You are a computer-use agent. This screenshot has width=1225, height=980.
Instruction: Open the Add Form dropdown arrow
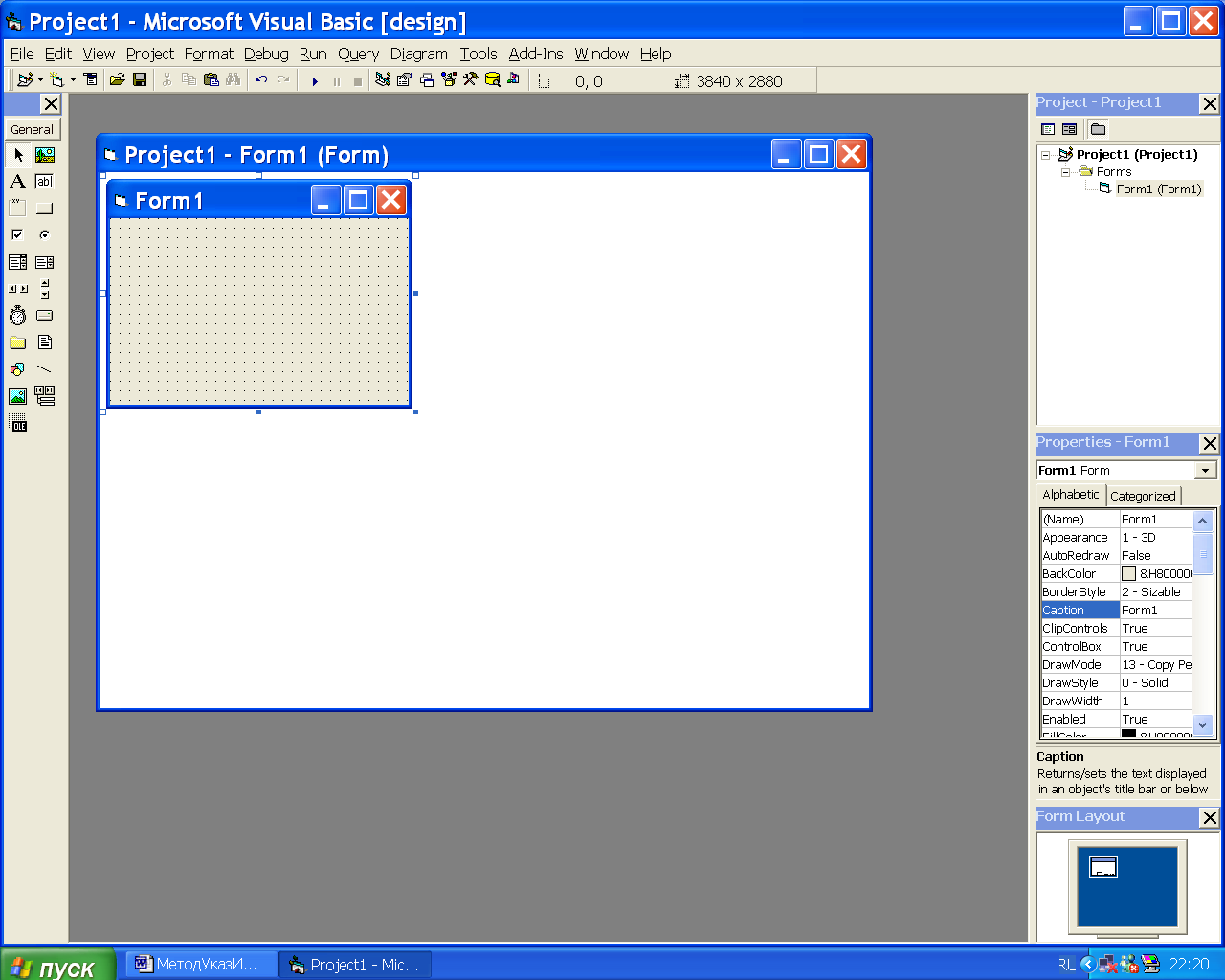pyautogui.click(x=73, y=80)
